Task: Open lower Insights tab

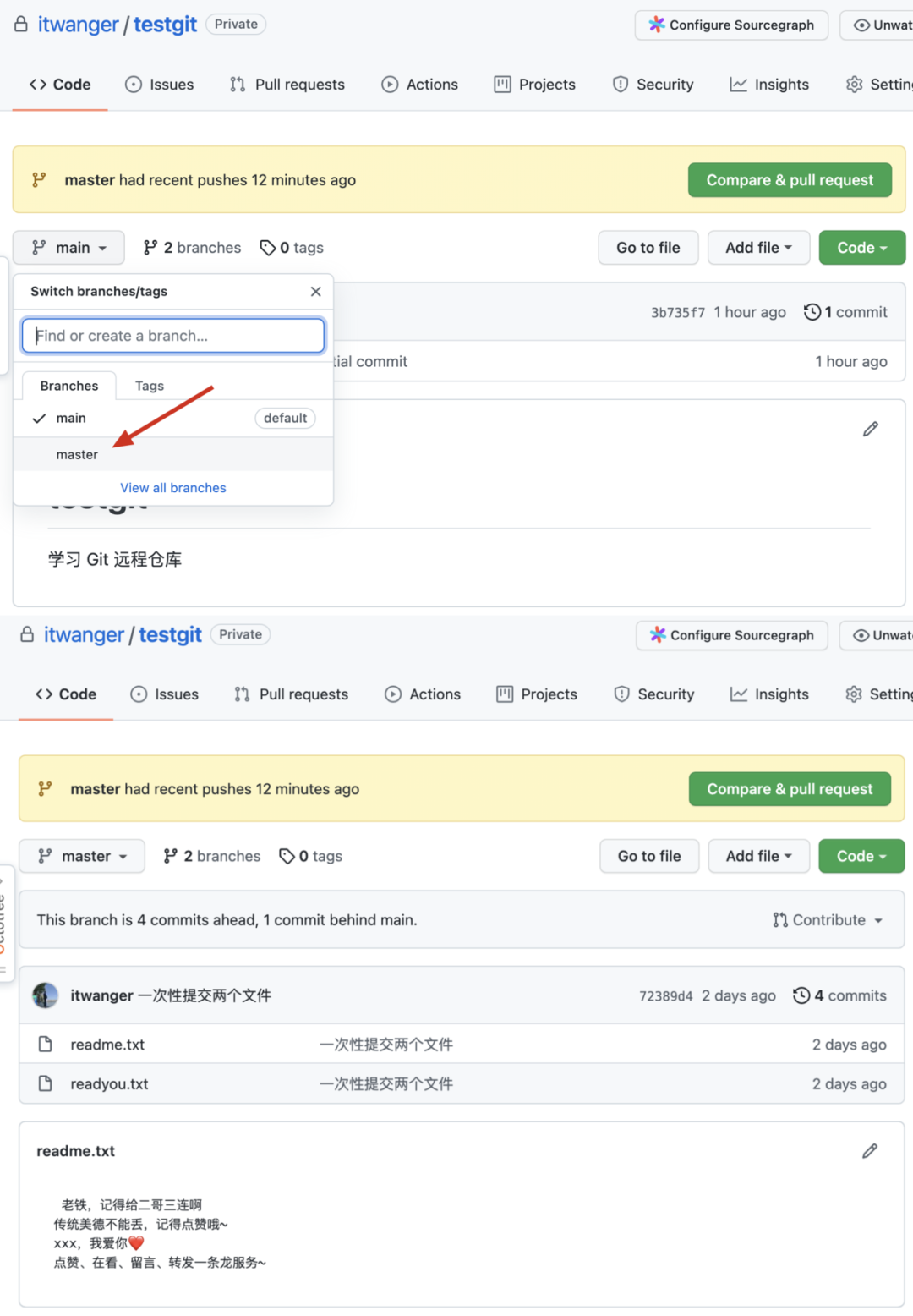Action: coord(769,694)
